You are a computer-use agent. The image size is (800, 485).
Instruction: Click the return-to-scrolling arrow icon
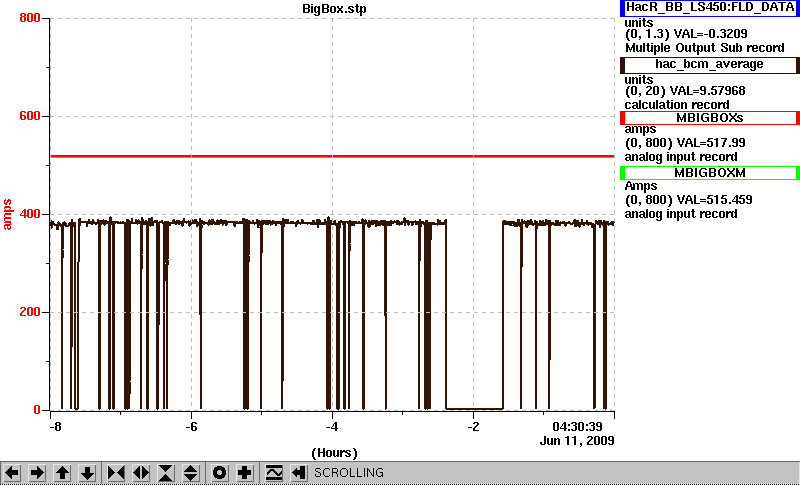(298, 473)
